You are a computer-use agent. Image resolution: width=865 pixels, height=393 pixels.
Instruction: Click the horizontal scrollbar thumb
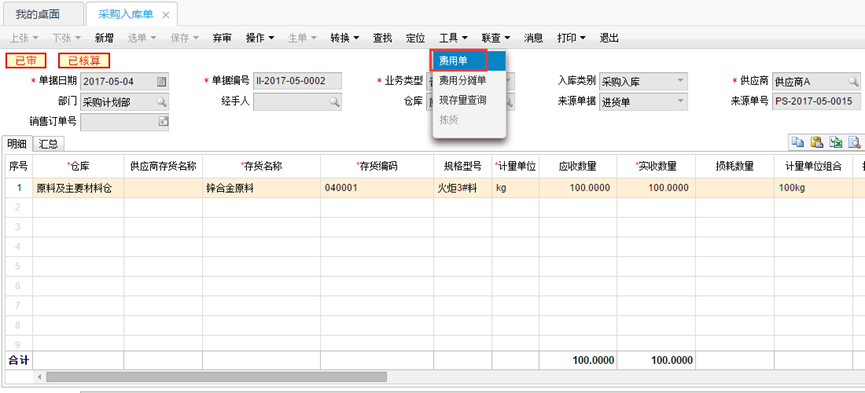(x=216, y=377)
